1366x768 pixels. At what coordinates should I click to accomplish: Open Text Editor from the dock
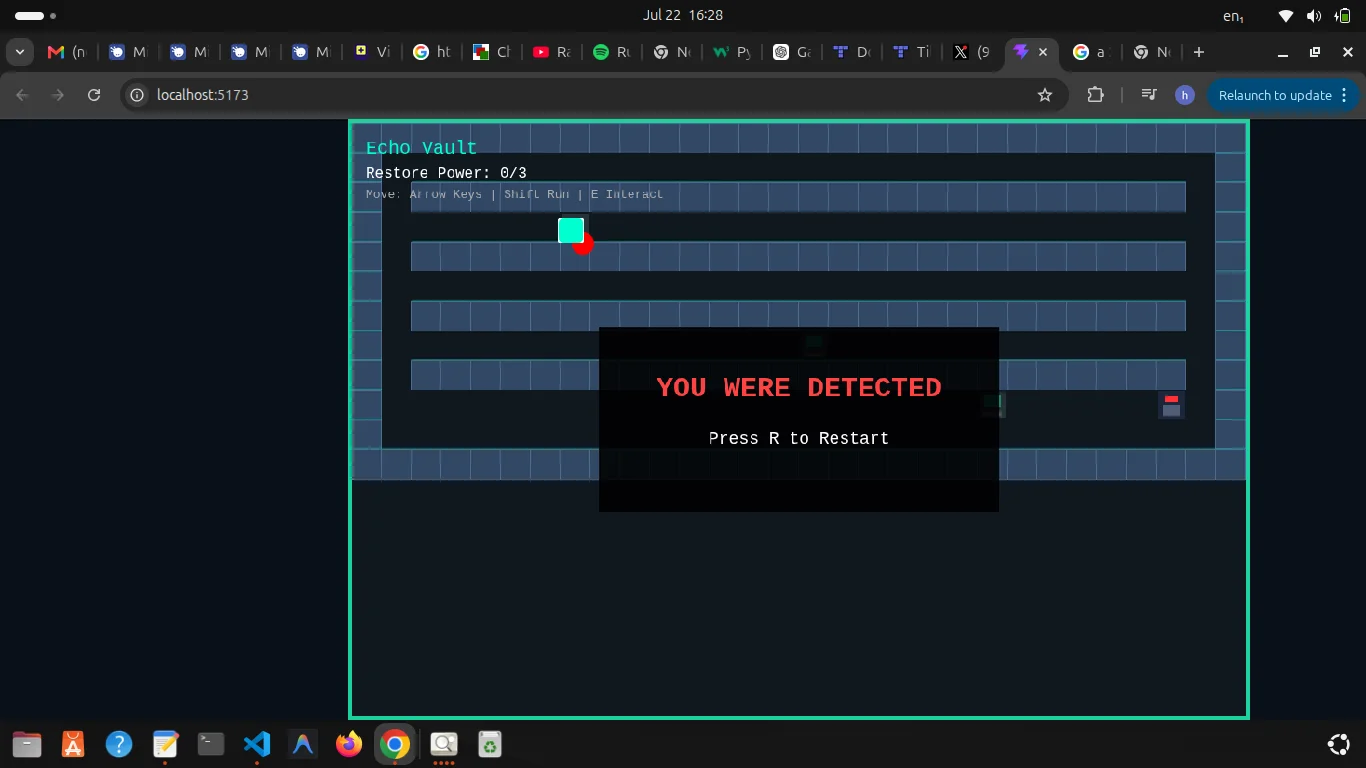(x=165, y=744)
